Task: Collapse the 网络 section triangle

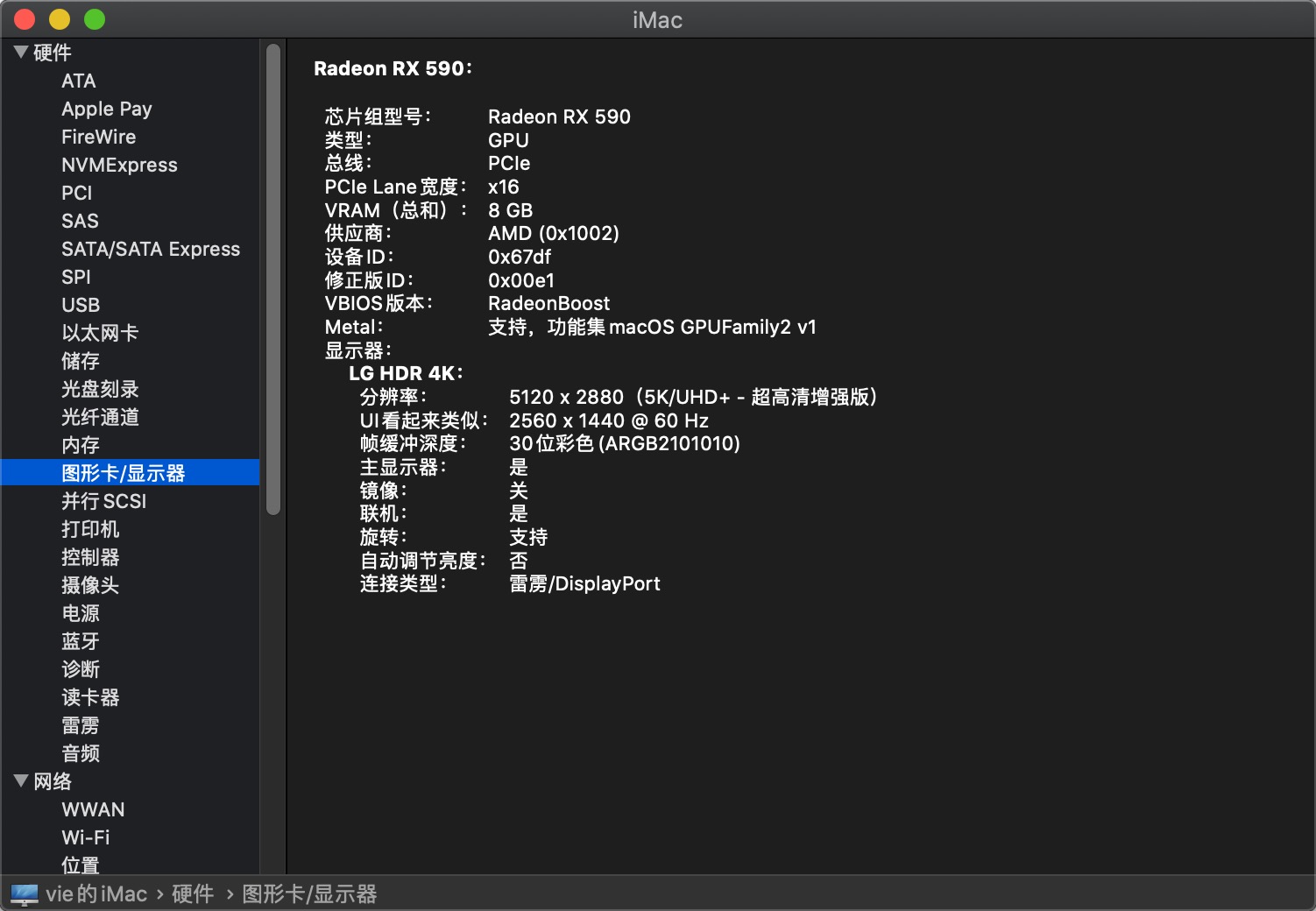Action: 21,780
